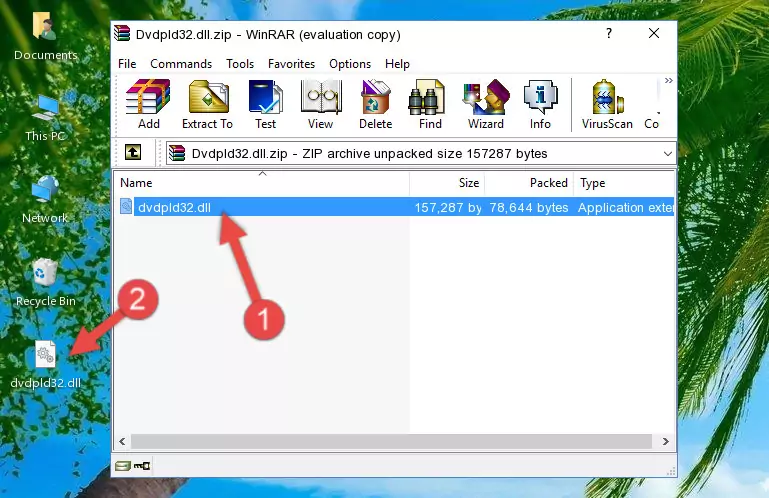Viewport: 769px width, 498px height.
Task: Click the 78,644 bytes packed size cell
Action: point(529,208)
